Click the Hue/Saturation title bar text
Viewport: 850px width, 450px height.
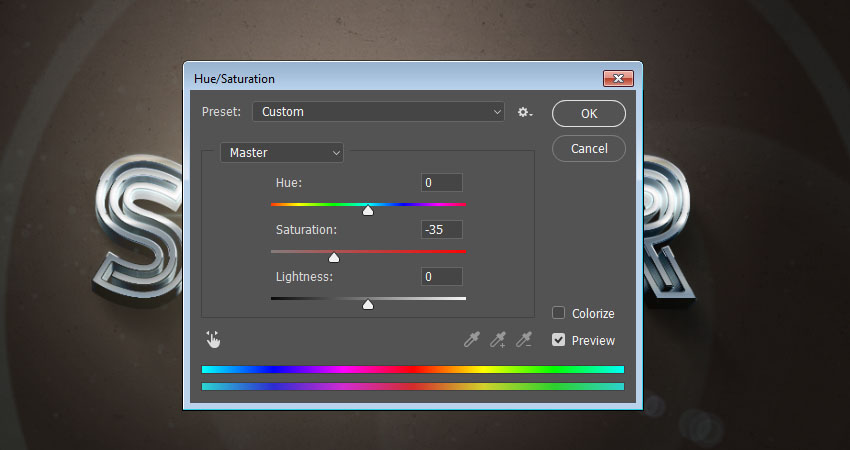point(234,79)
